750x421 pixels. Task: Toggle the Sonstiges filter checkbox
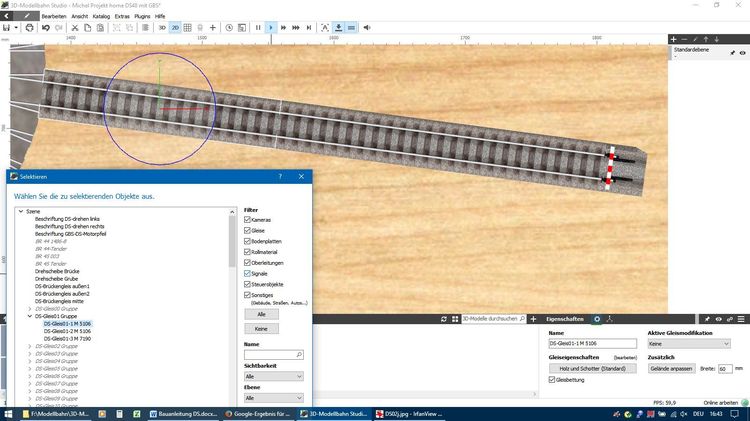click(247, 295)
